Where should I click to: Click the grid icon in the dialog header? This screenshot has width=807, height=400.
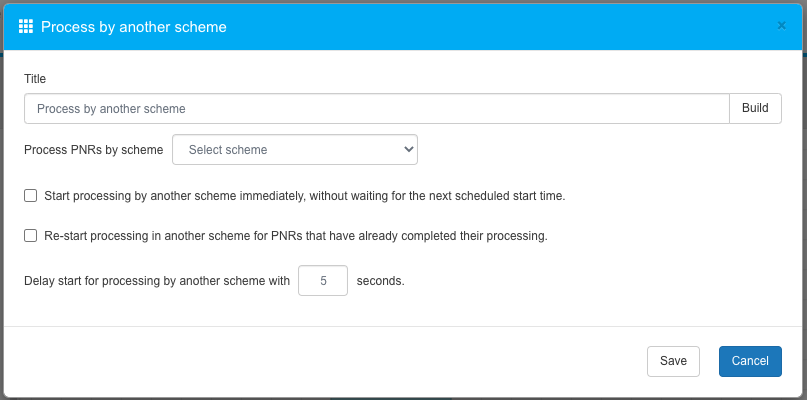[26, 26]
